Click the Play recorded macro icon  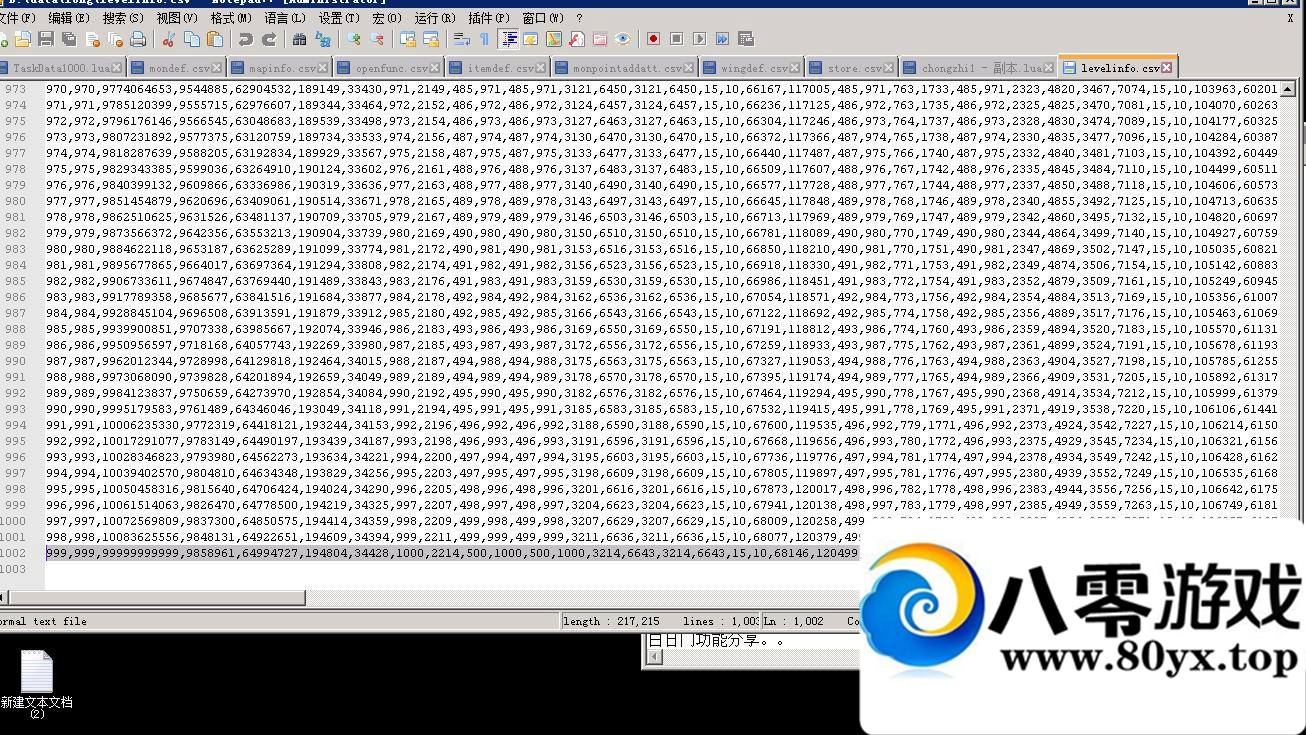coord(699,39)
